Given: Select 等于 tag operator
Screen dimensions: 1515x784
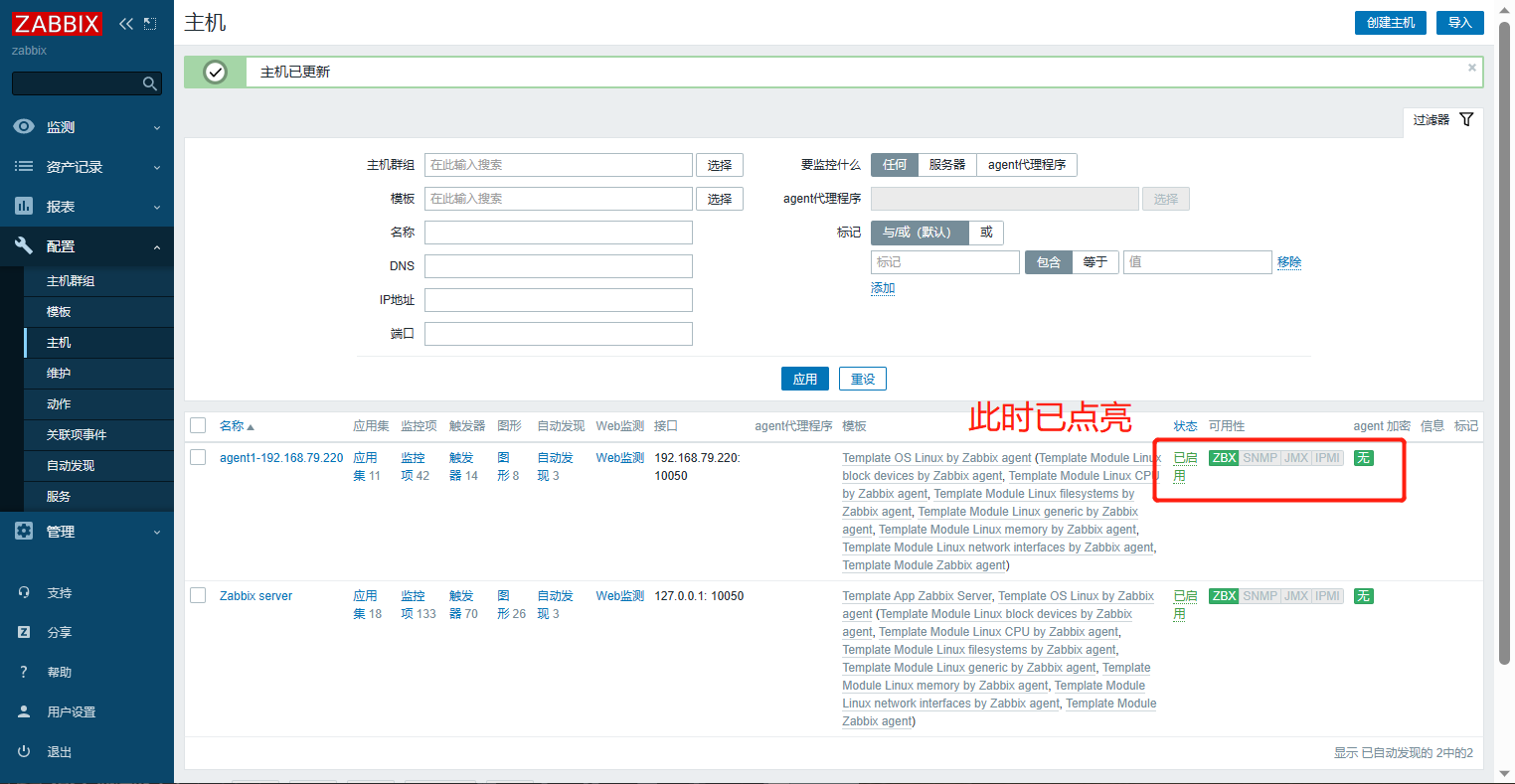Looking at the screenshot, I should (x=1095, y=262).
